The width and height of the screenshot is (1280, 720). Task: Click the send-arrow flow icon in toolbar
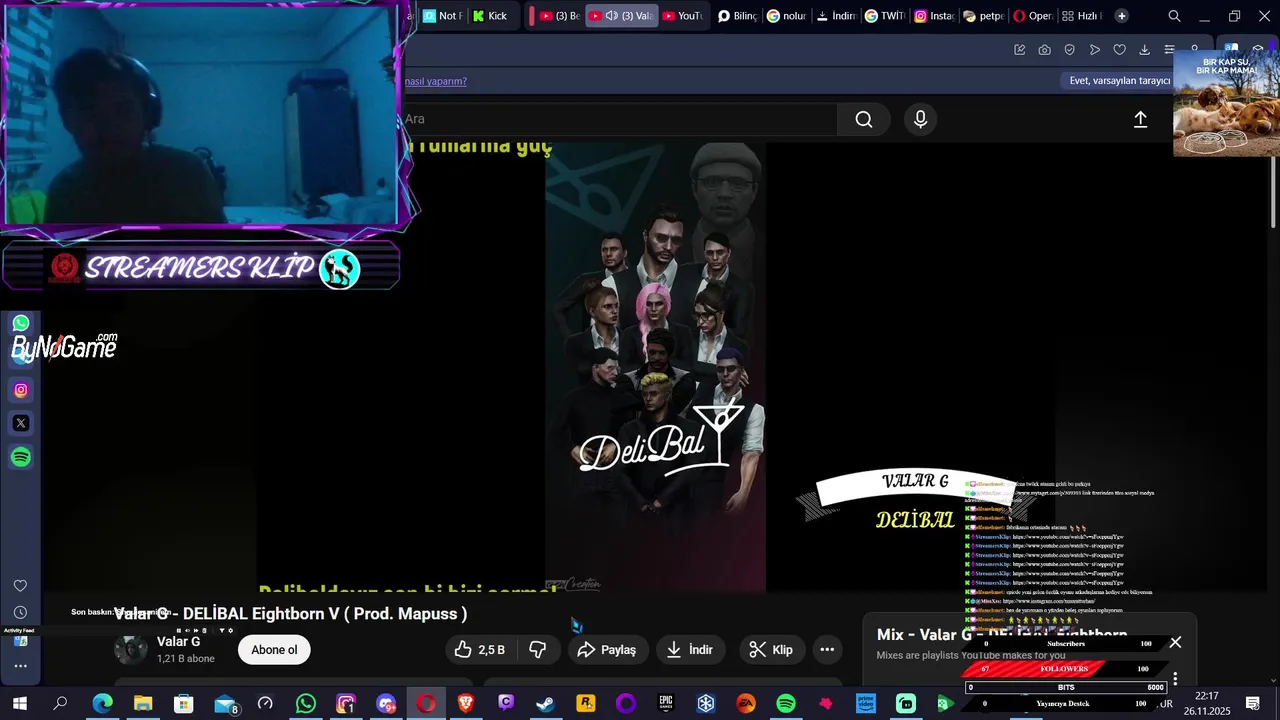1094,50
